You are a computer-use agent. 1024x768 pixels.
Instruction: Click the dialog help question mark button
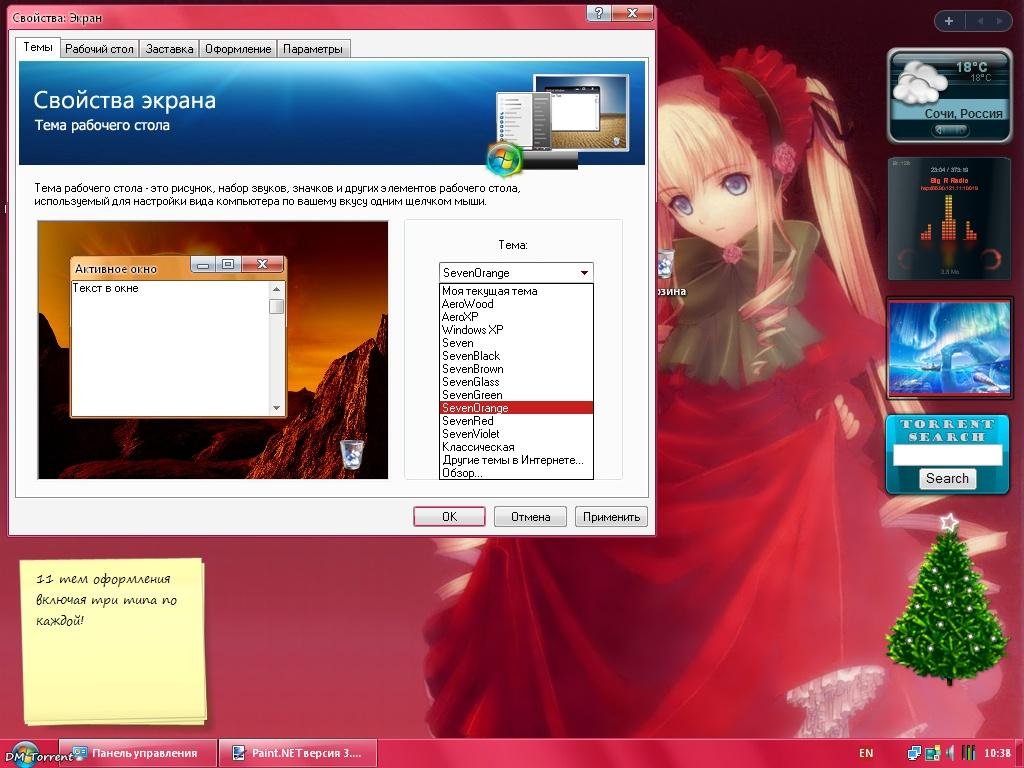599,12
